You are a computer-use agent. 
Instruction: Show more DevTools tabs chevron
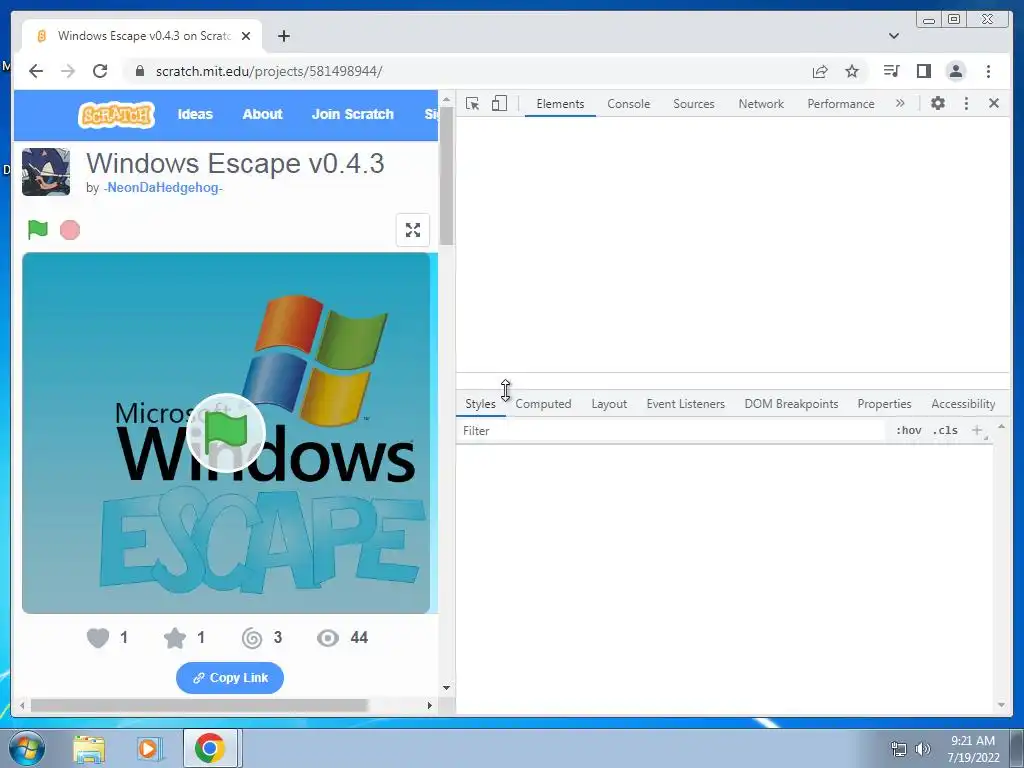(900, 103)
